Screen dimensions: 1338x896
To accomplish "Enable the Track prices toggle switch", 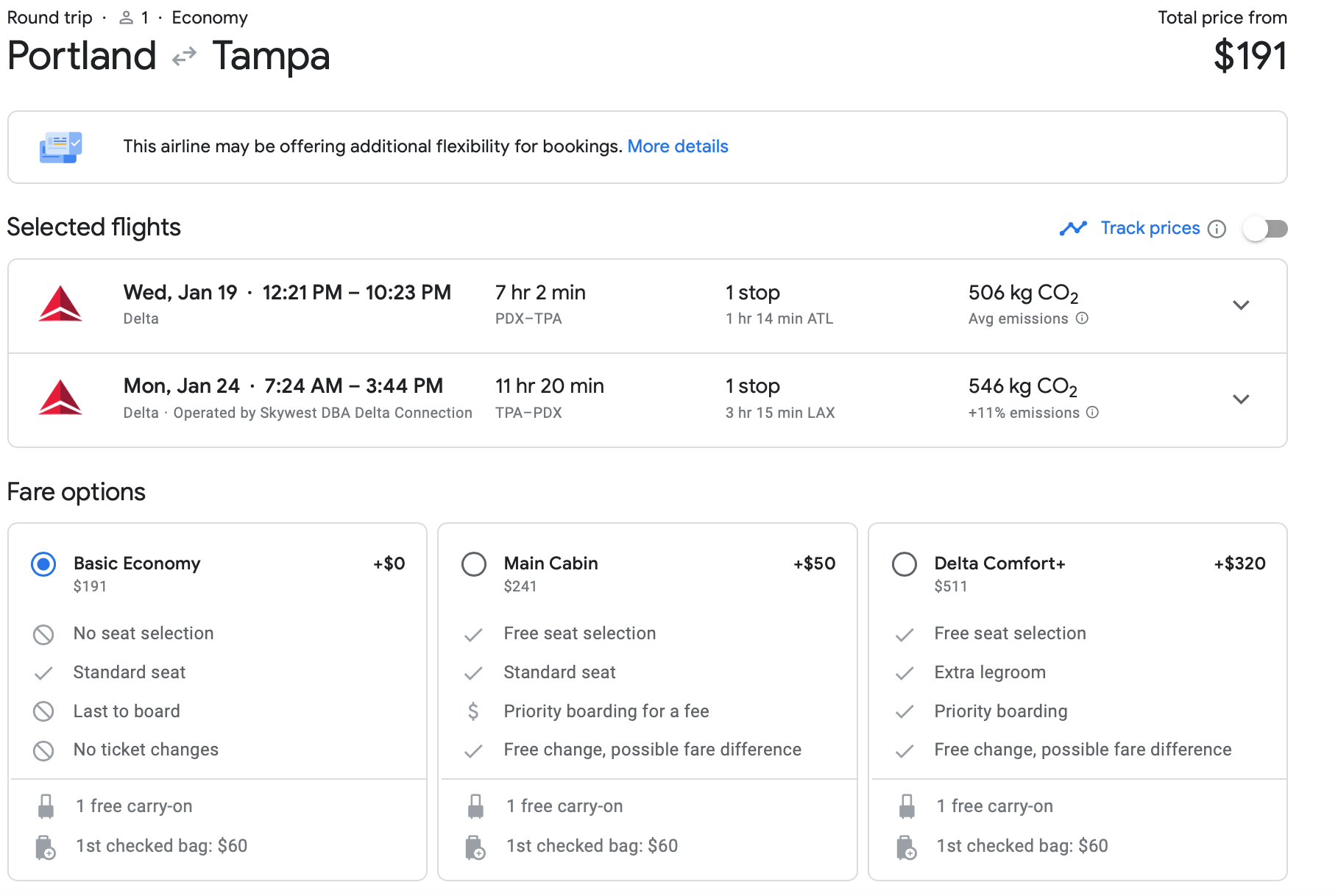I will coord(1266,229).
